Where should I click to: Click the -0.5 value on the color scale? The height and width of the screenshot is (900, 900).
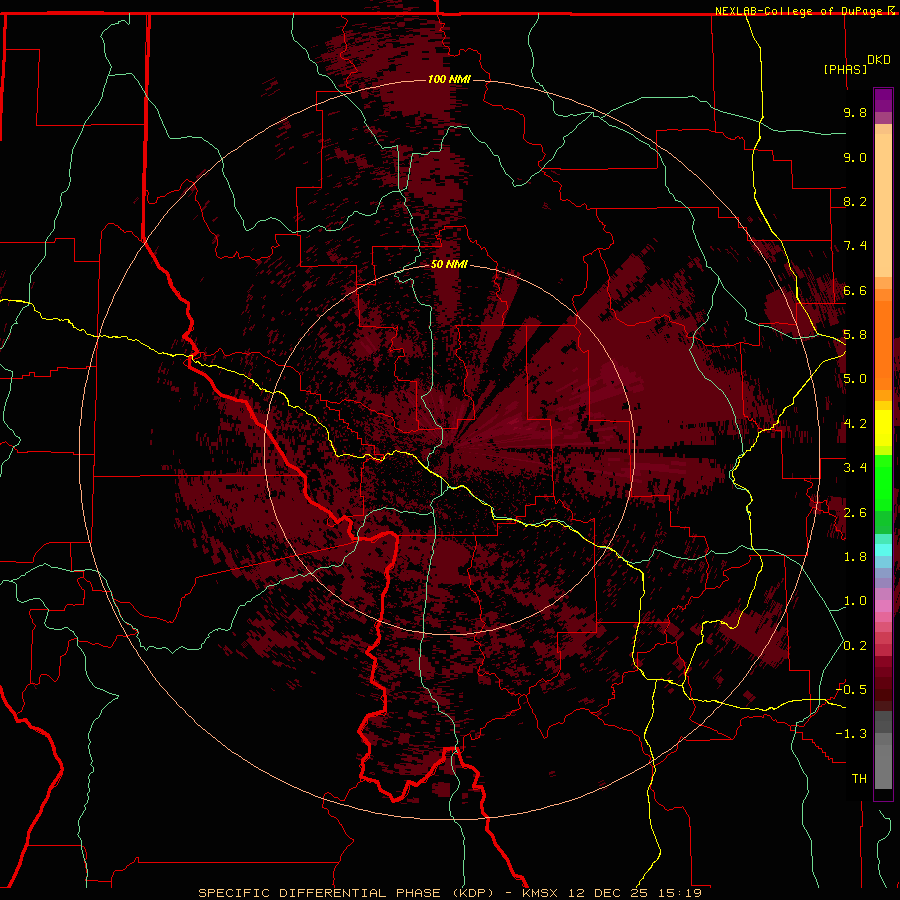852,689
